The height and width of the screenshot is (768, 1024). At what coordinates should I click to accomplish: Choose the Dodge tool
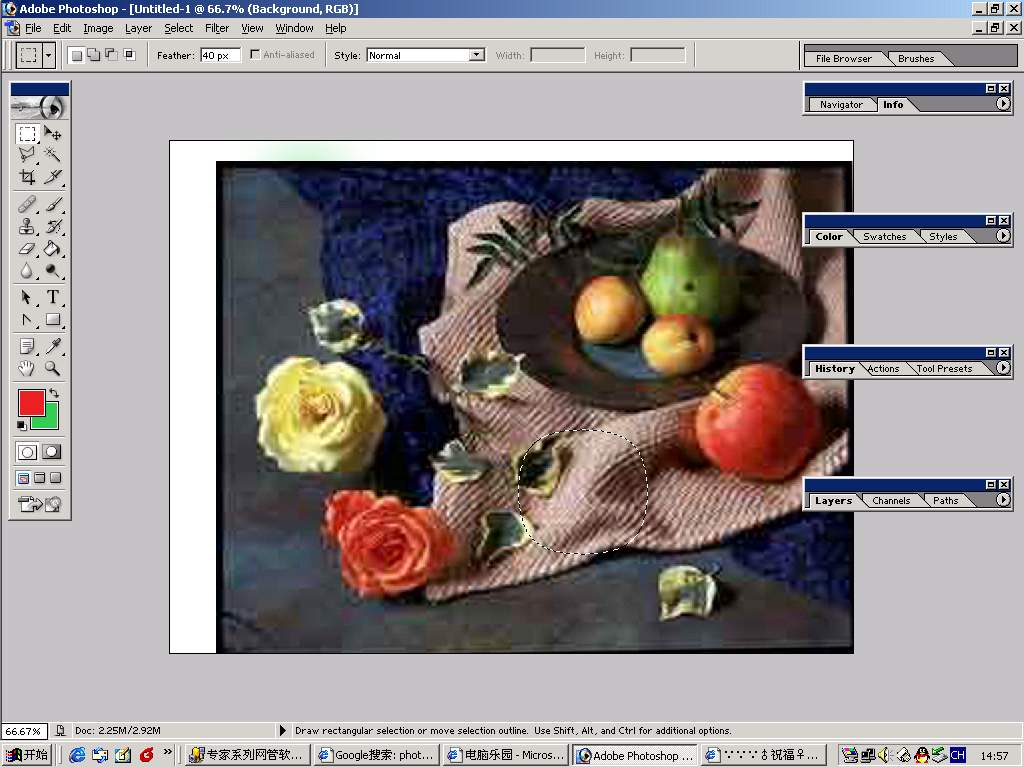(53, 270)
